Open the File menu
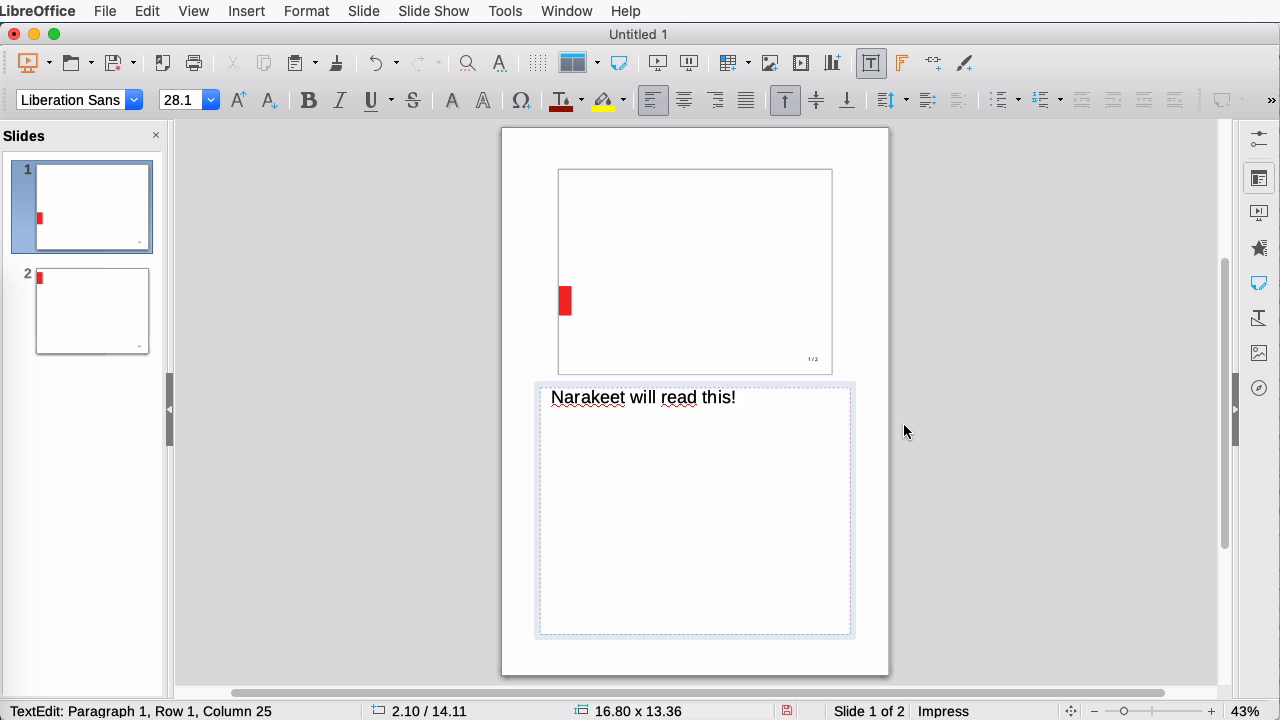Image resolution: width=1280 pixels, height=720 pixels. [105, 11]
